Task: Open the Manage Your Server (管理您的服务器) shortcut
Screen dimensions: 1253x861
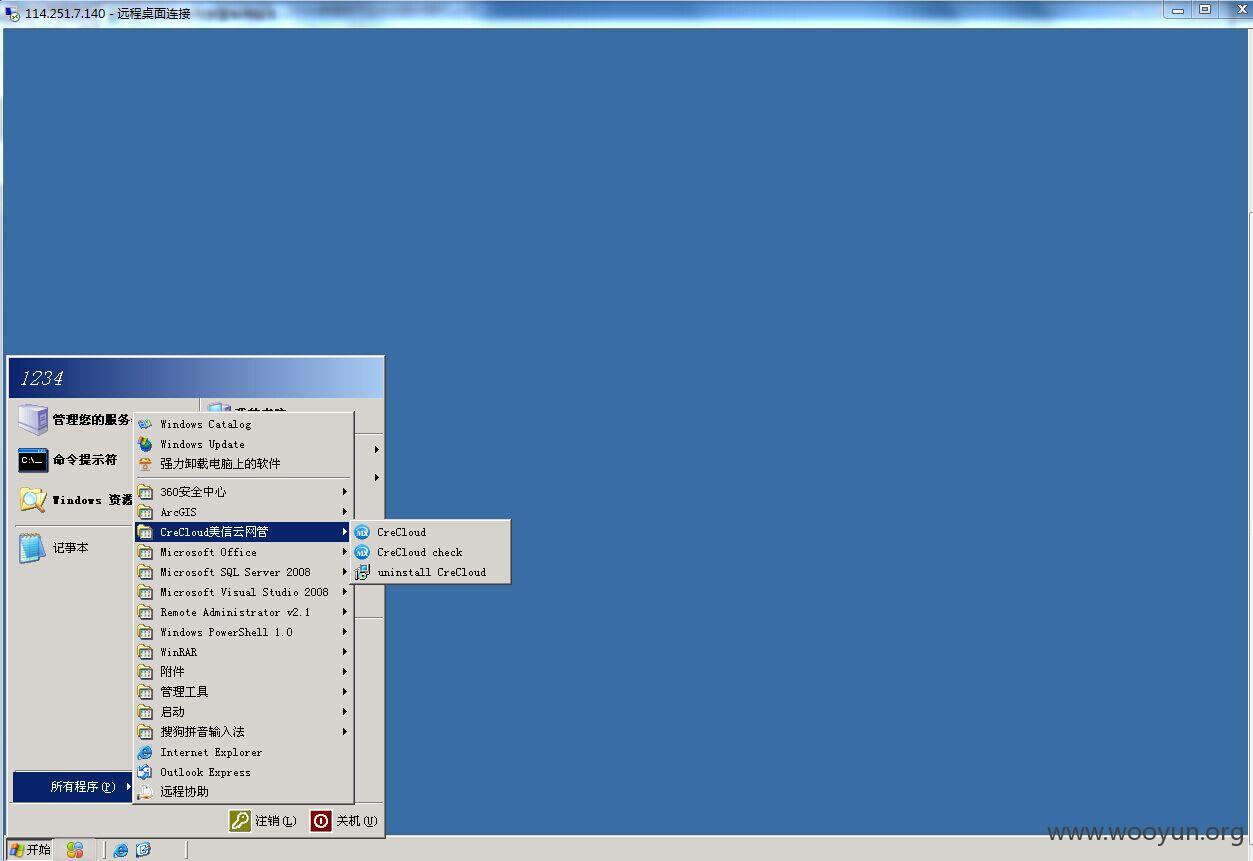Action: [x=74, y=420]
